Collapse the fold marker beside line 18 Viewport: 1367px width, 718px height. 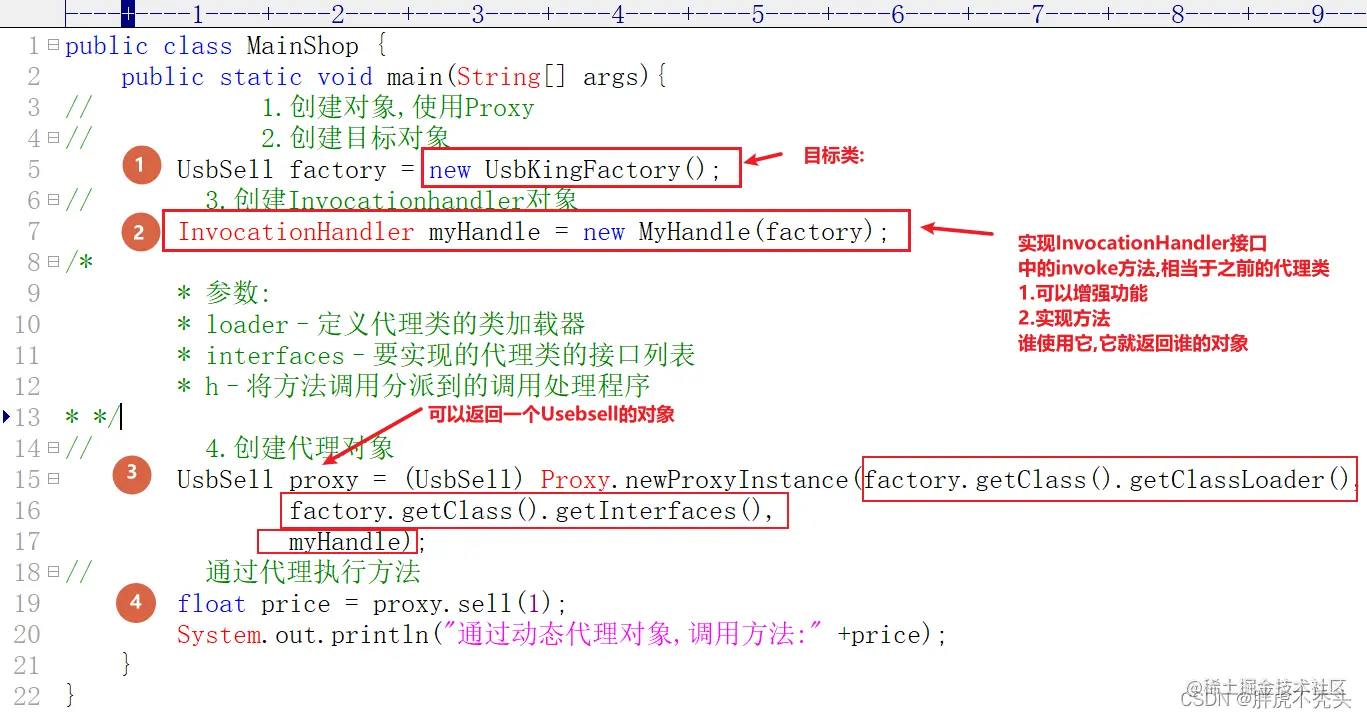tap(53, 573)
